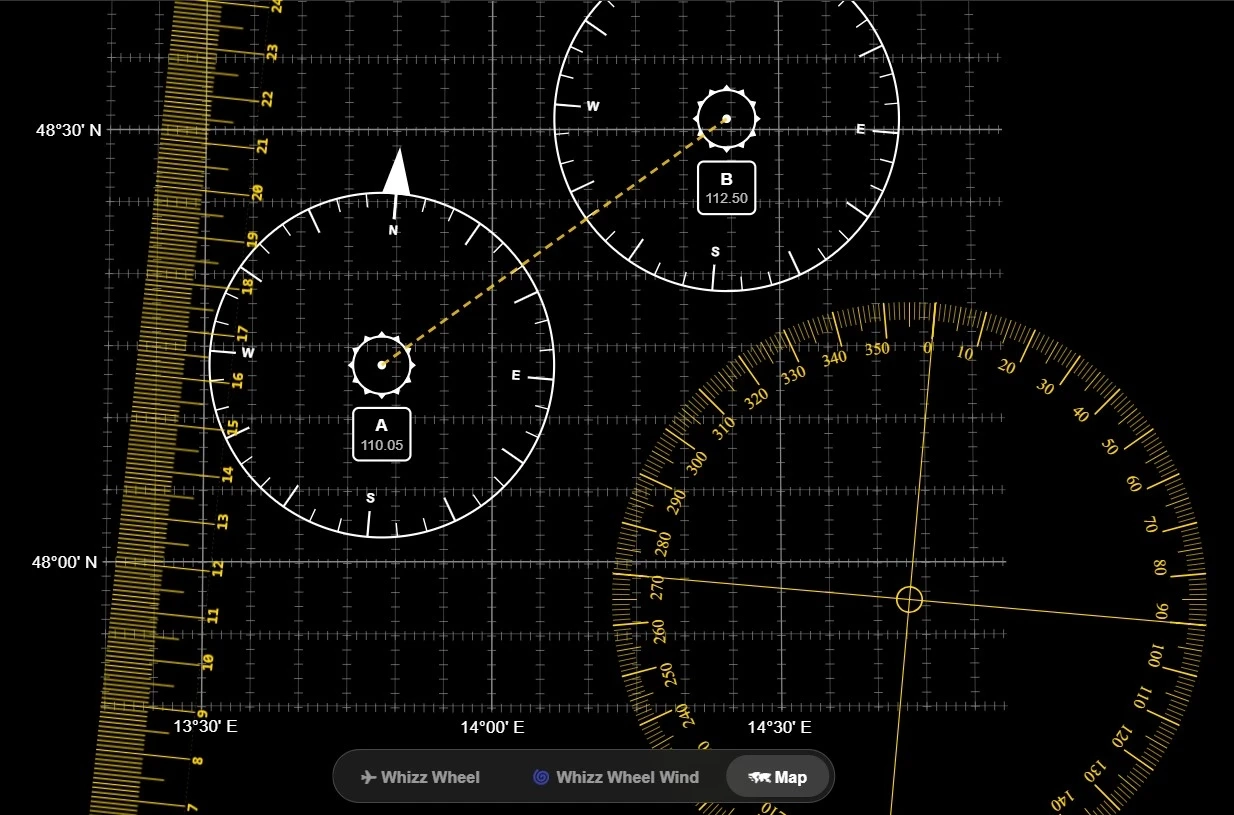Viewport: 1234px width, 815px height.
Task: Click the protractor 0 degree mark
Action: pyautogui.click(x=927, y=347)
